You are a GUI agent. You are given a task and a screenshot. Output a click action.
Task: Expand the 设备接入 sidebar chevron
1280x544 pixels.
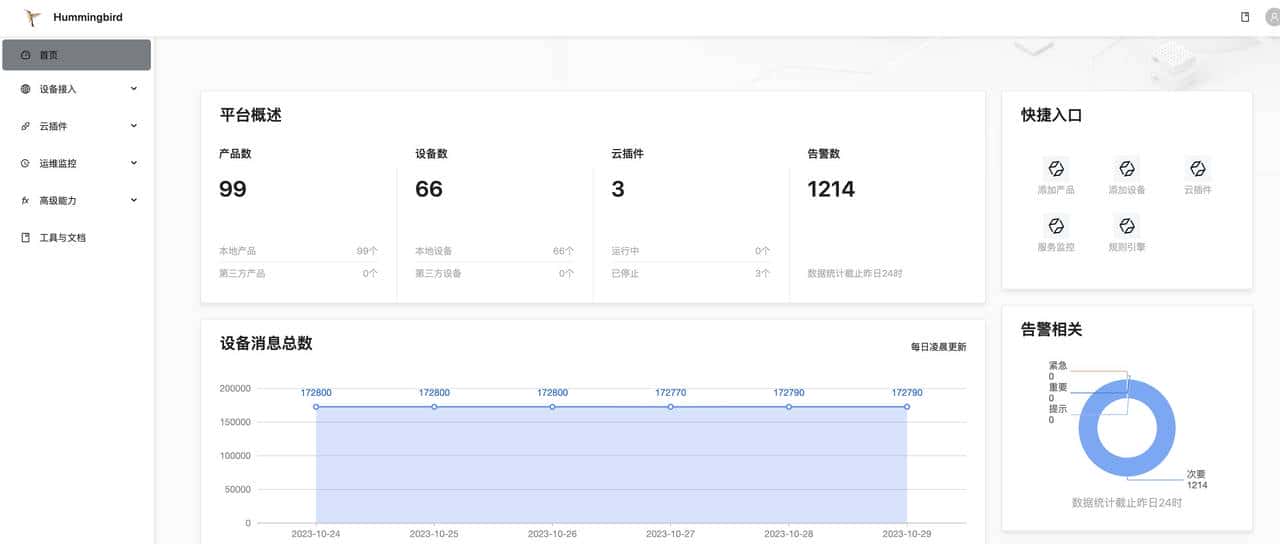click(134, 89)
